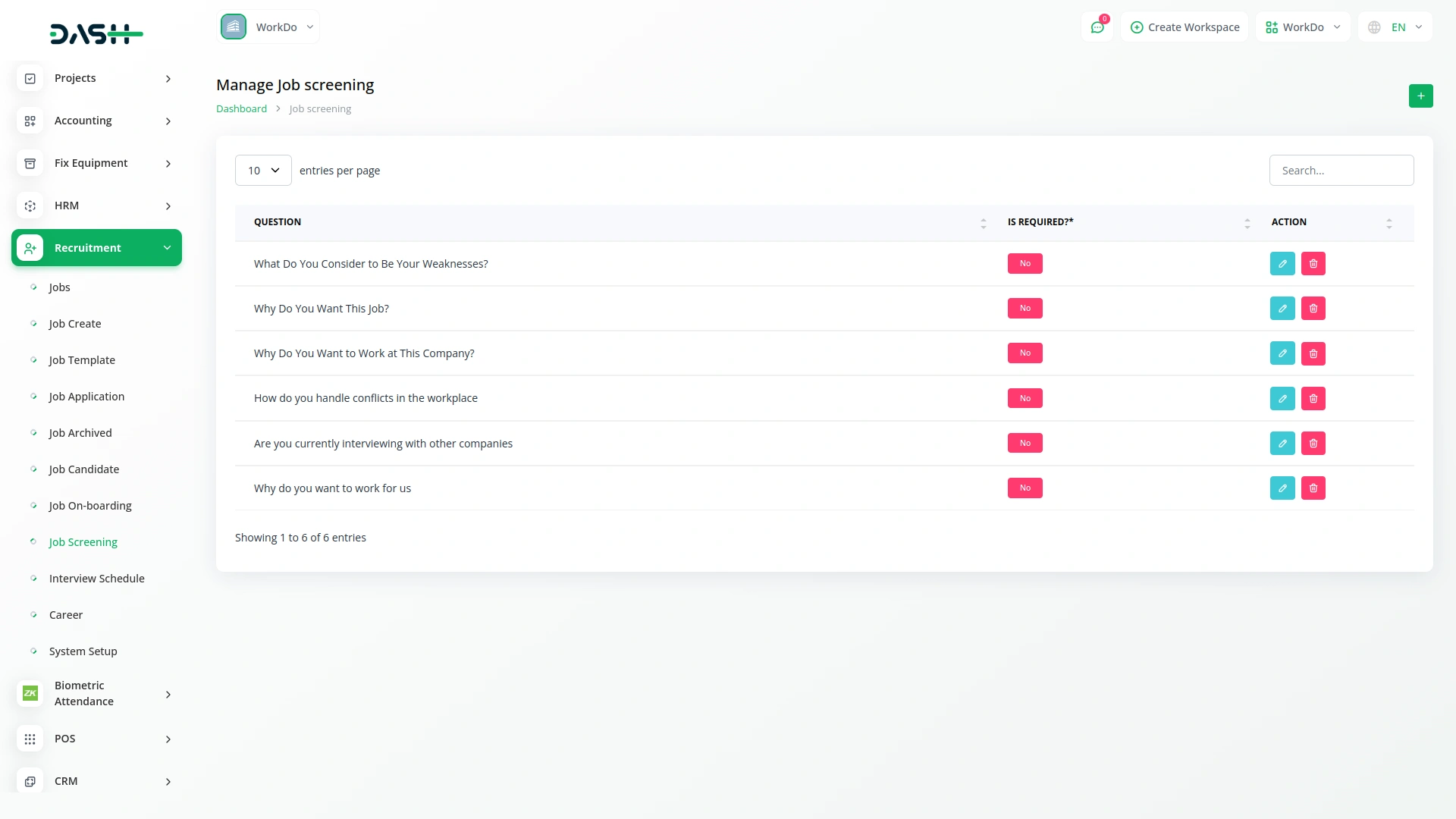Click the Search input field
Image resolution: width=1456 pixels, height=819 pixels.
(x=1341, y=171)
